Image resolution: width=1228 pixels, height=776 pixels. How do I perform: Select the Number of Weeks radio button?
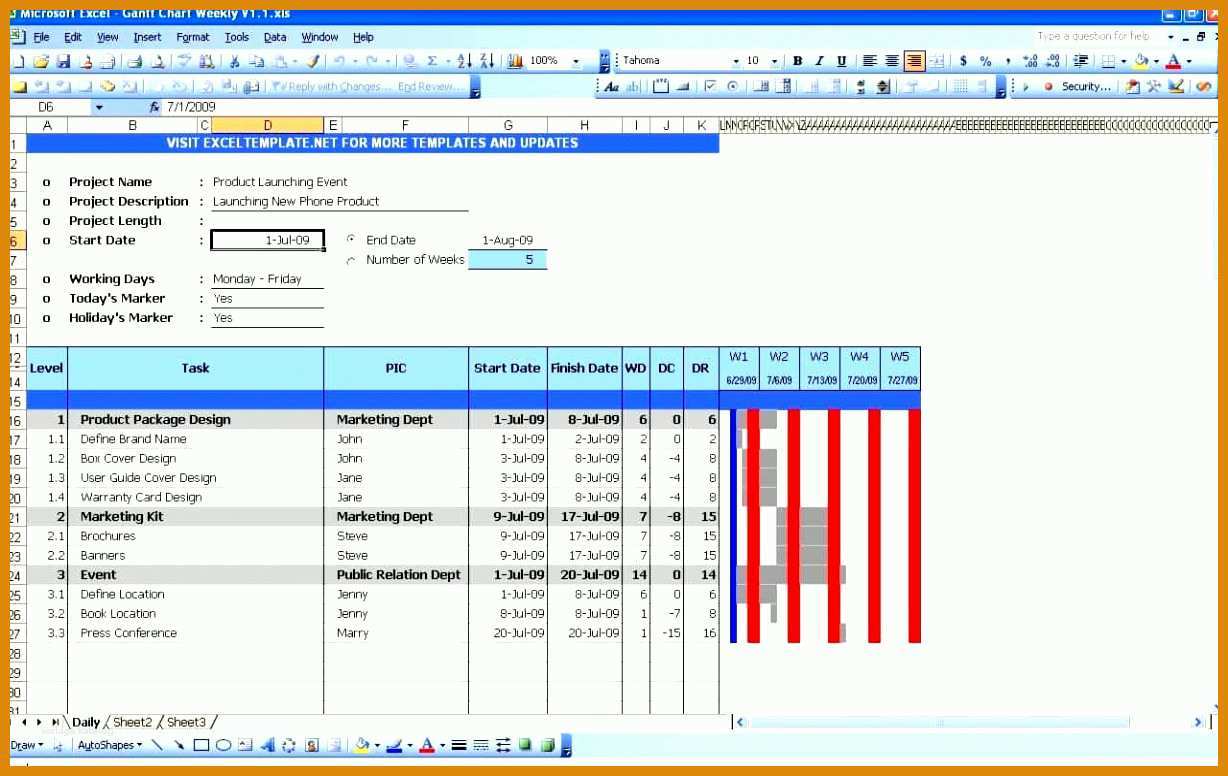tap(351, 260)
